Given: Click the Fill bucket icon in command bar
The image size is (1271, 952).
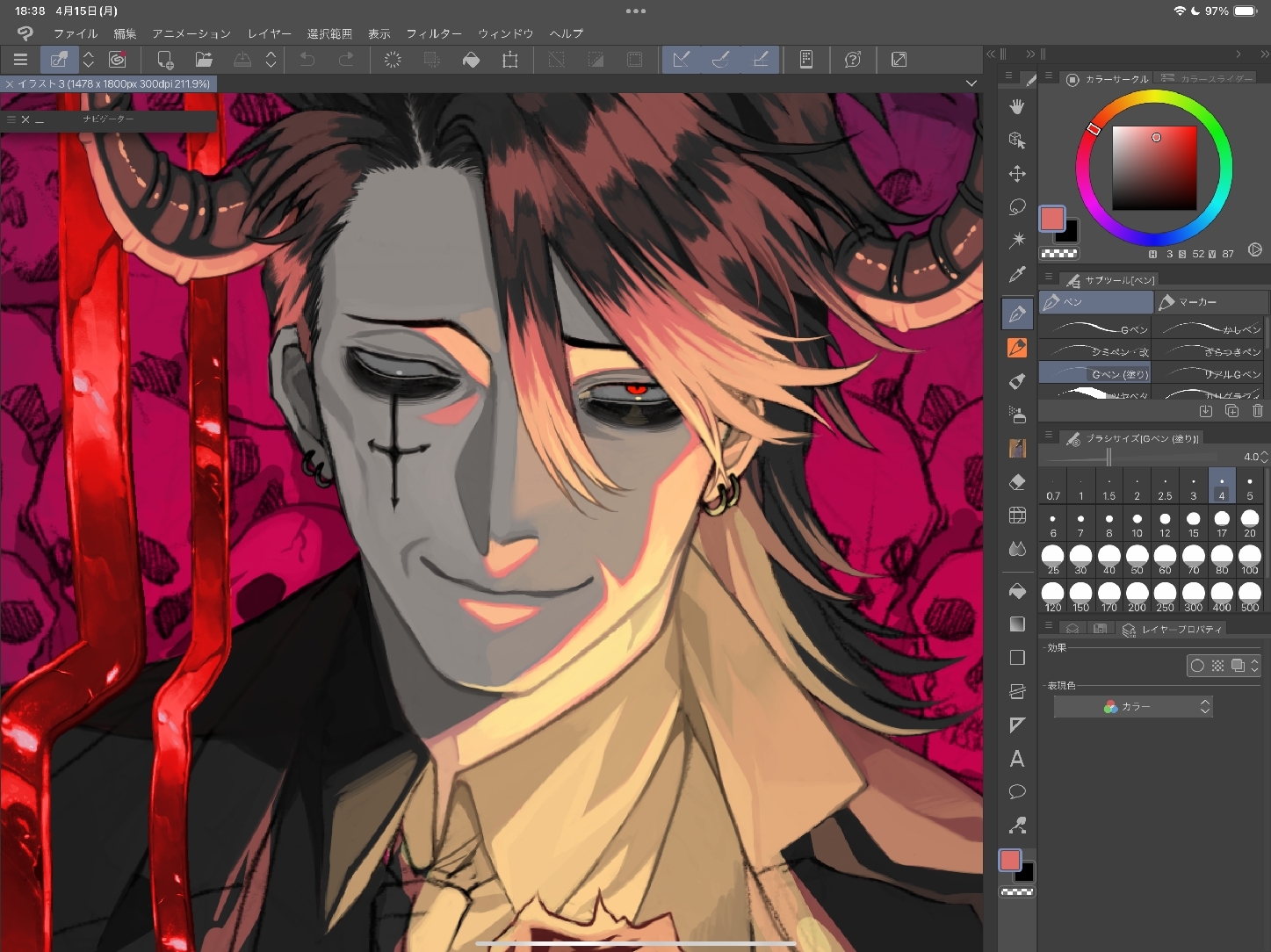Looking at the screenshot, I should tap(471, 60).
